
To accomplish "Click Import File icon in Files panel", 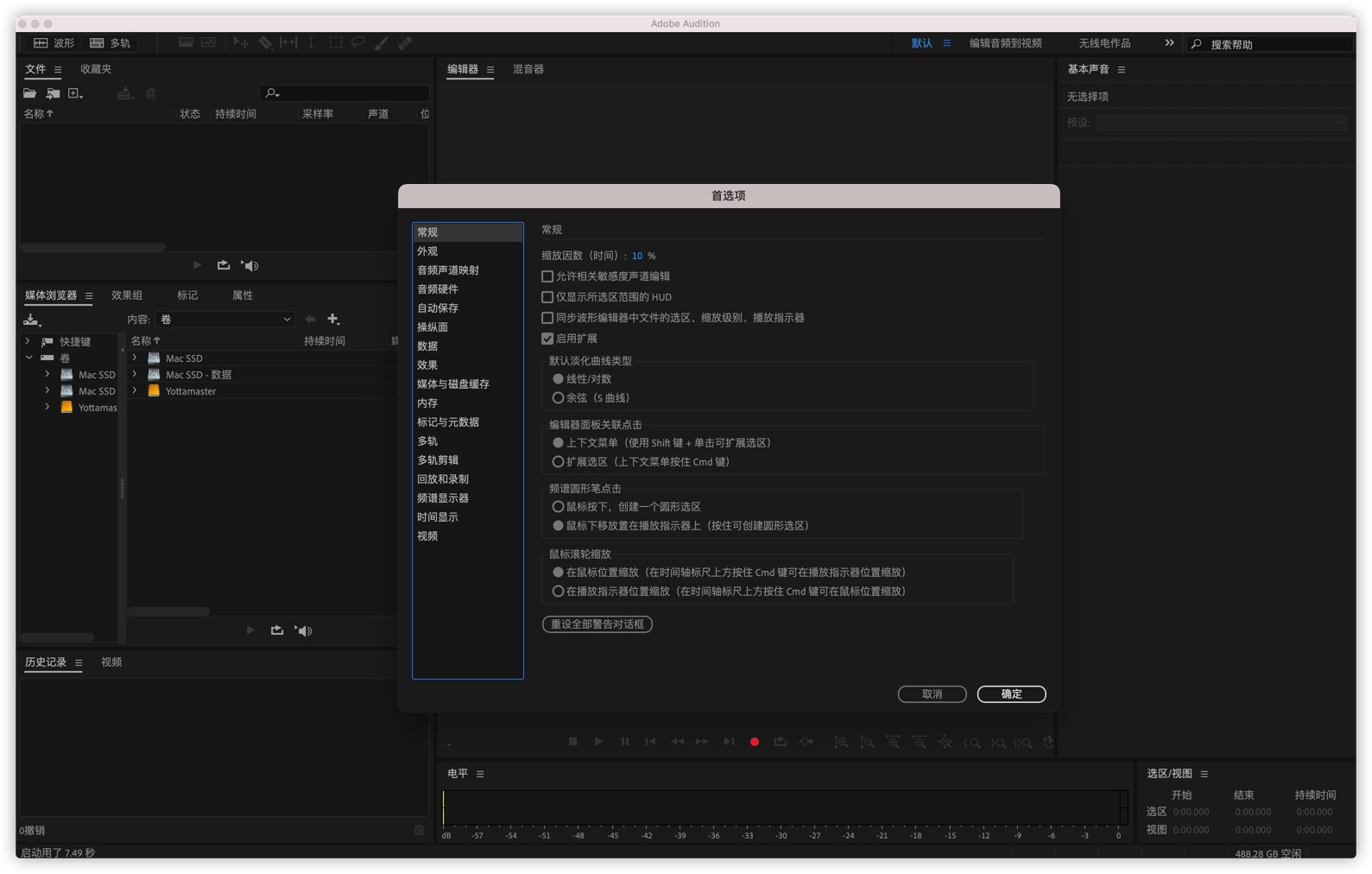I will tap(54, 93).
